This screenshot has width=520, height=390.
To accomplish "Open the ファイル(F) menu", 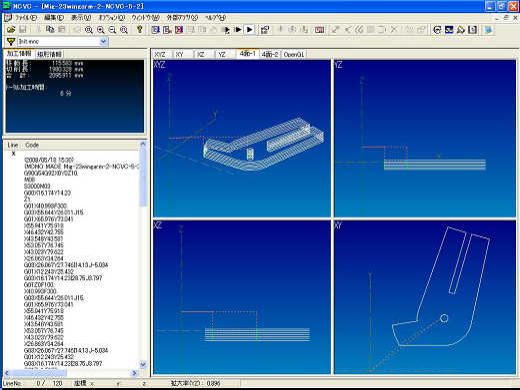I will pyautogui.click(x=25, y=17).
